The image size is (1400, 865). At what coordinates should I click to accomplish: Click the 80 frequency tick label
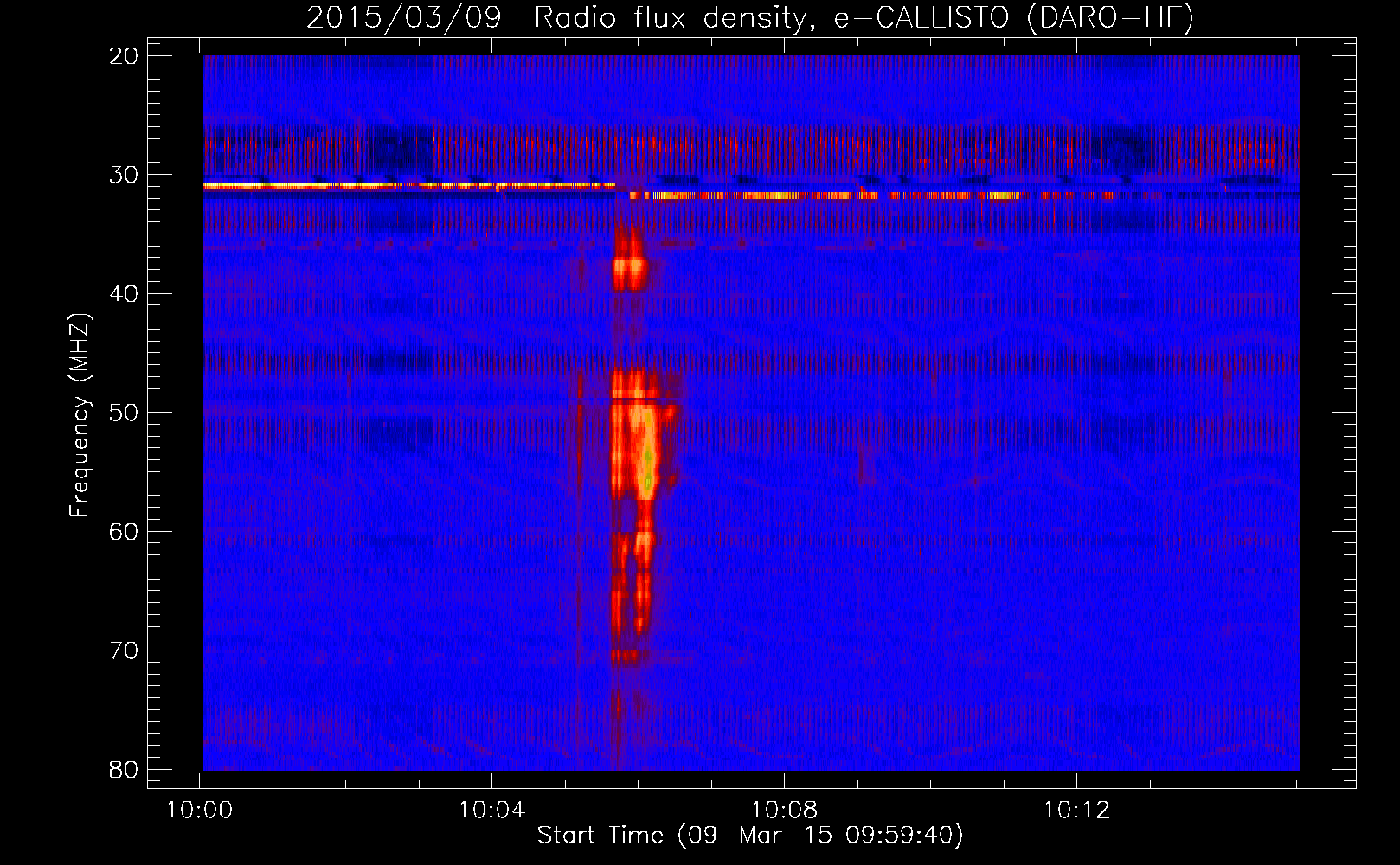[x=124, y=770]
